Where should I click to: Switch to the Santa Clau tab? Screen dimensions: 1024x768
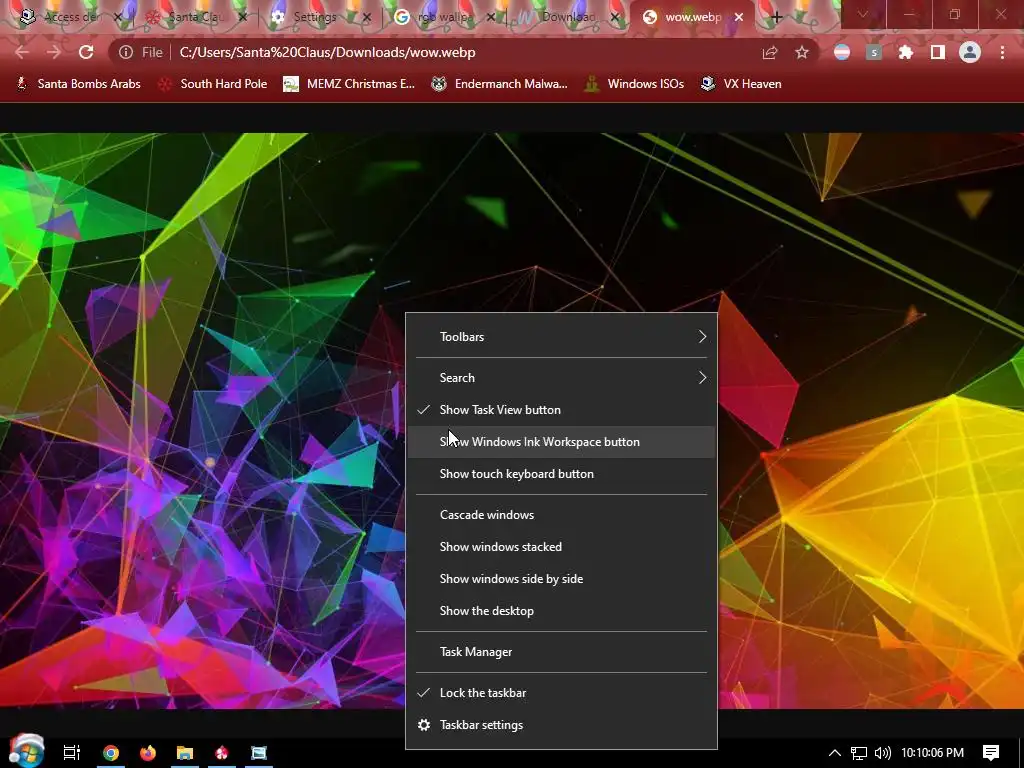(193, 17)
